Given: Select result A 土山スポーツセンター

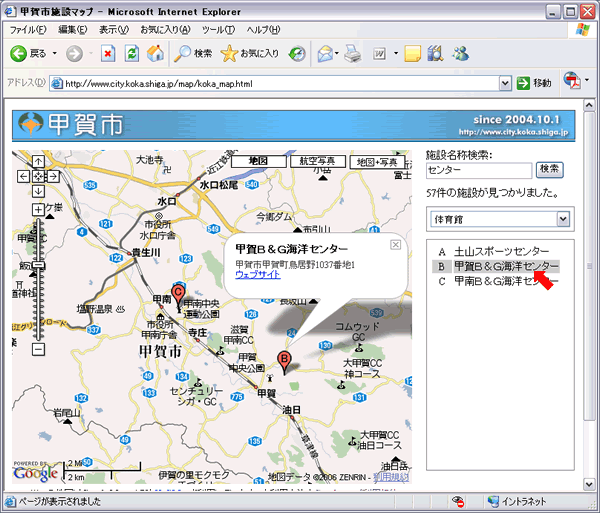Looking at the screenshot, I should coord(494,252).
